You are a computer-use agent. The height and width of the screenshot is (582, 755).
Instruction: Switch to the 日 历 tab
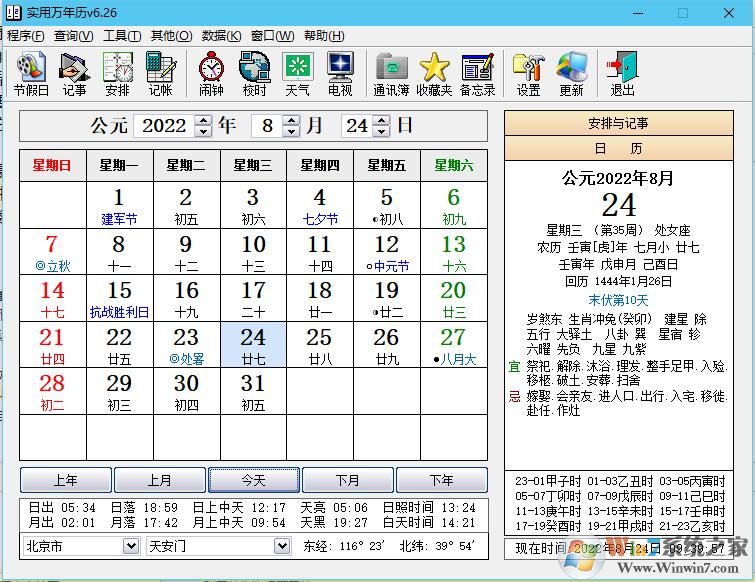619,148
